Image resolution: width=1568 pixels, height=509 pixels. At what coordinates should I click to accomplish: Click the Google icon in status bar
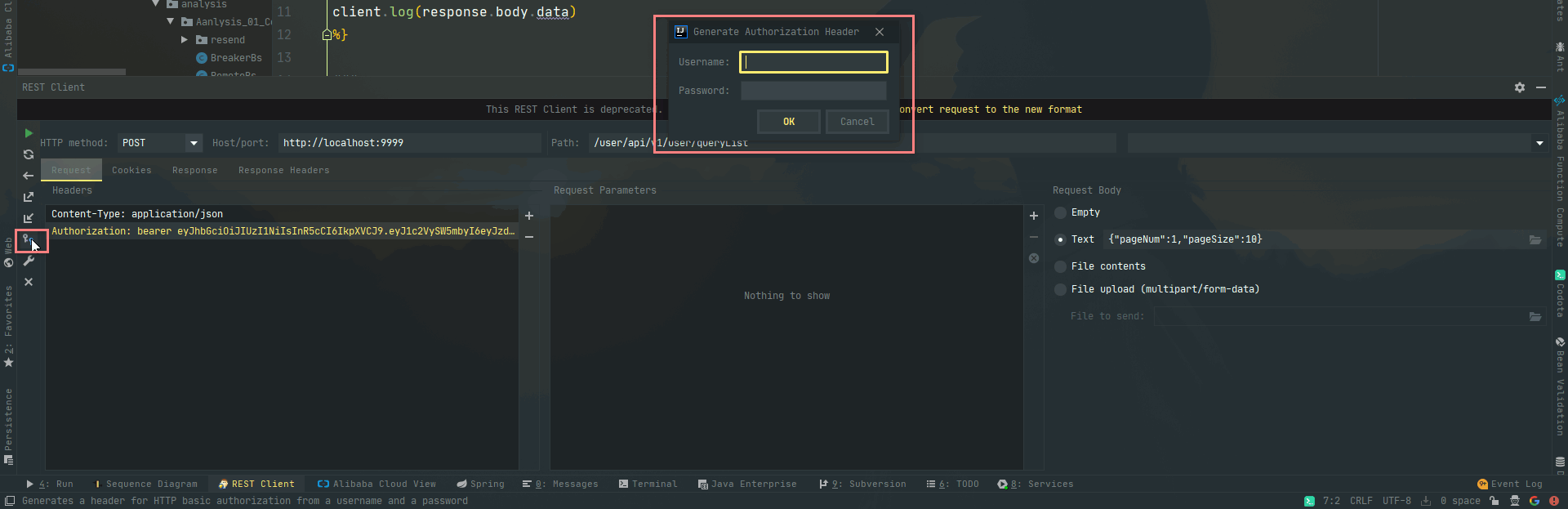click(x=1535, y=501)
